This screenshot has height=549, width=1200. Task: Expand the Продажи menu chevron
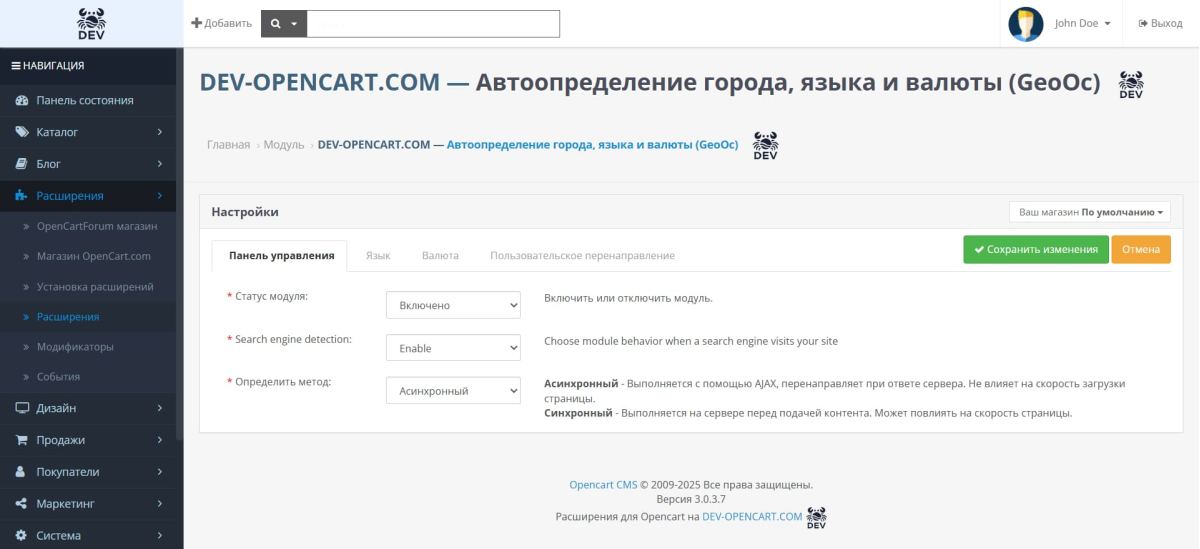(x=160, y=440)
